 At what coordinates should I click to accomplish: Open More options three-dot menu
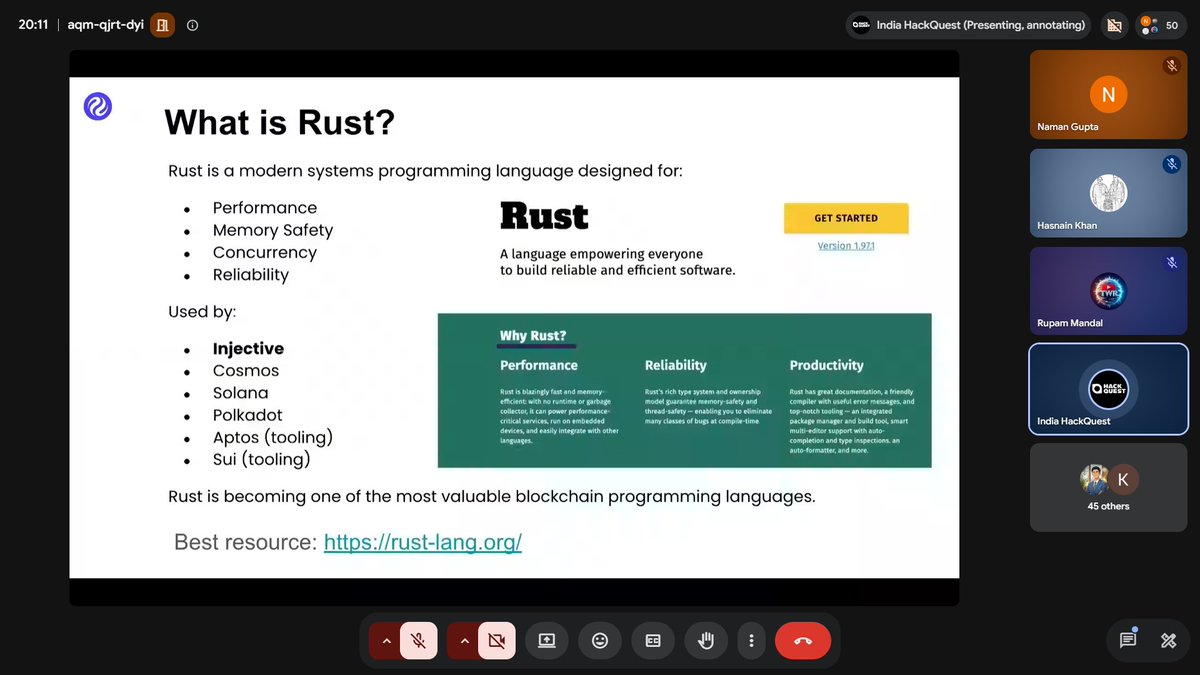tap(751, 641)
